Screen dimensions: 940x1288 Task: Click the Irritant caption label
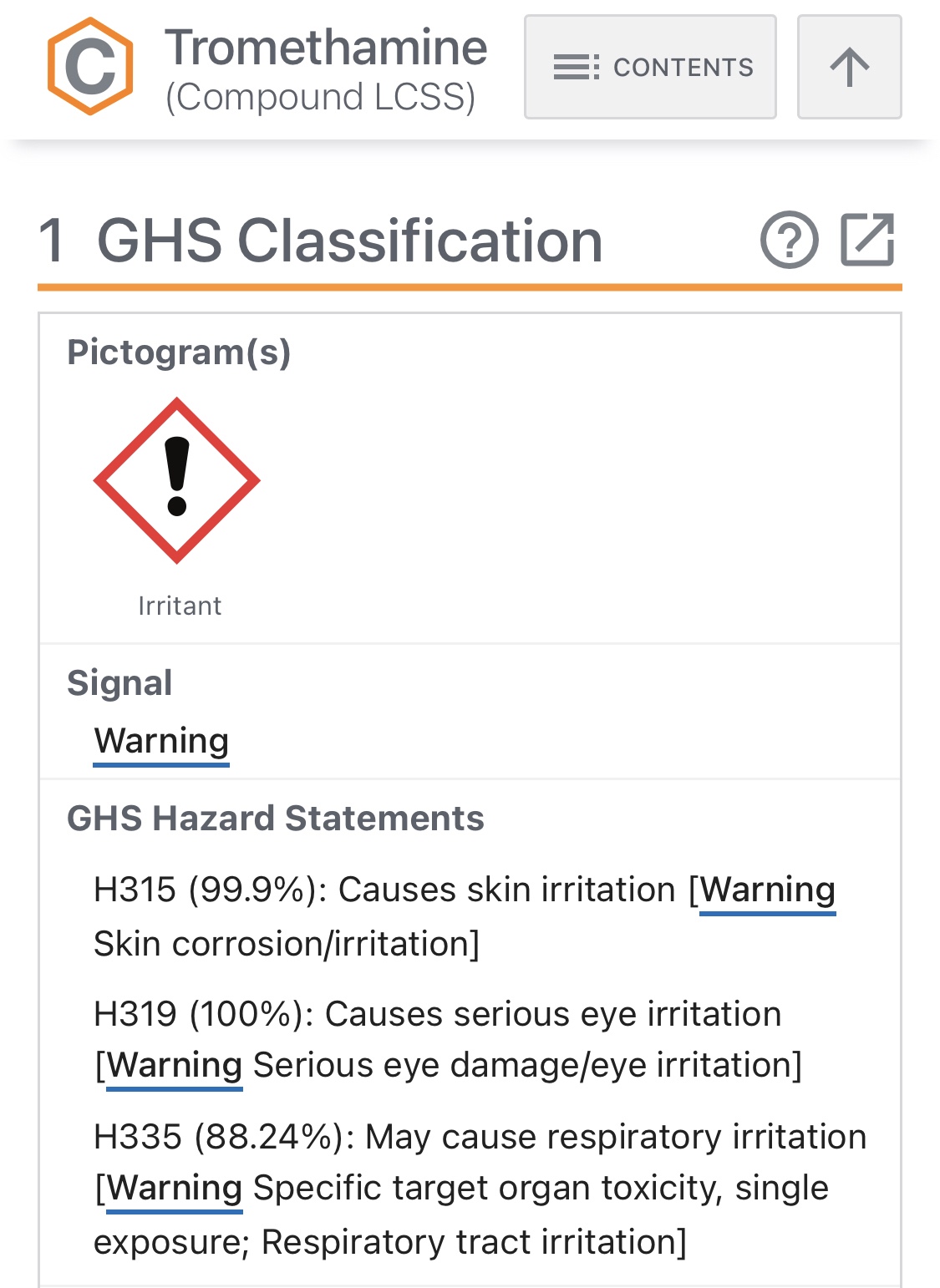pyautogui.click(x=180, y=606)
